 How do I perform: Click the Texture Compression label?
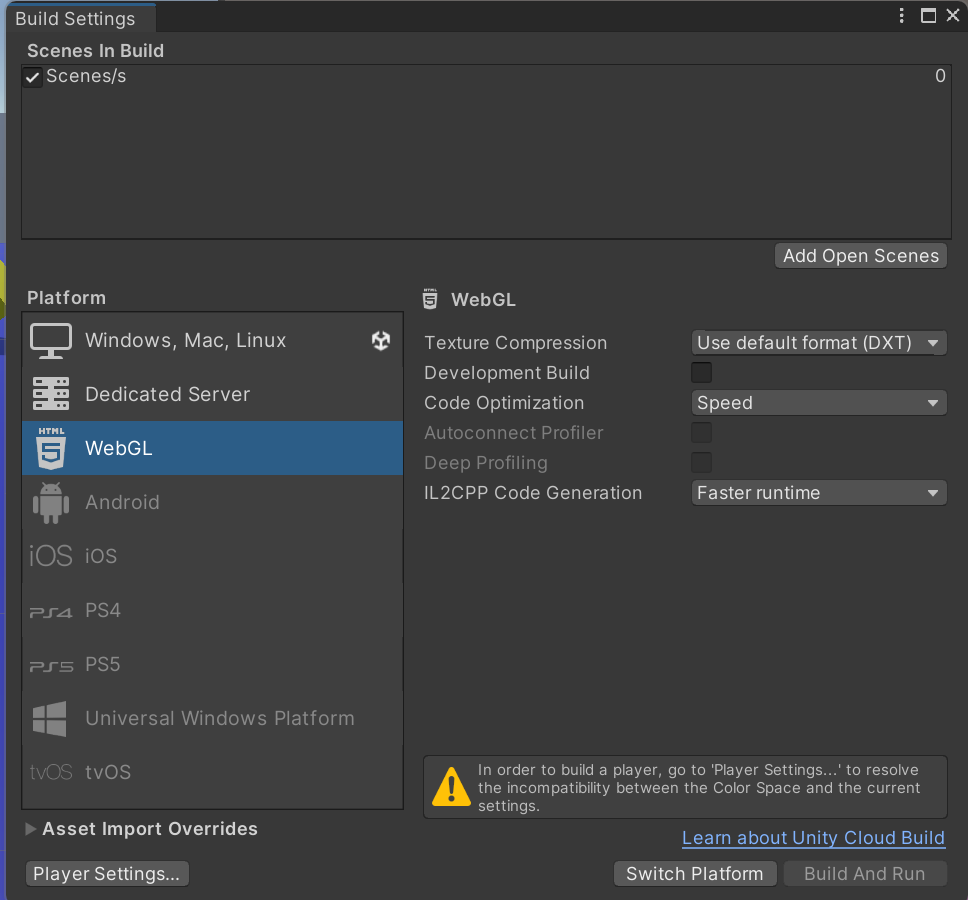[515, 343]
